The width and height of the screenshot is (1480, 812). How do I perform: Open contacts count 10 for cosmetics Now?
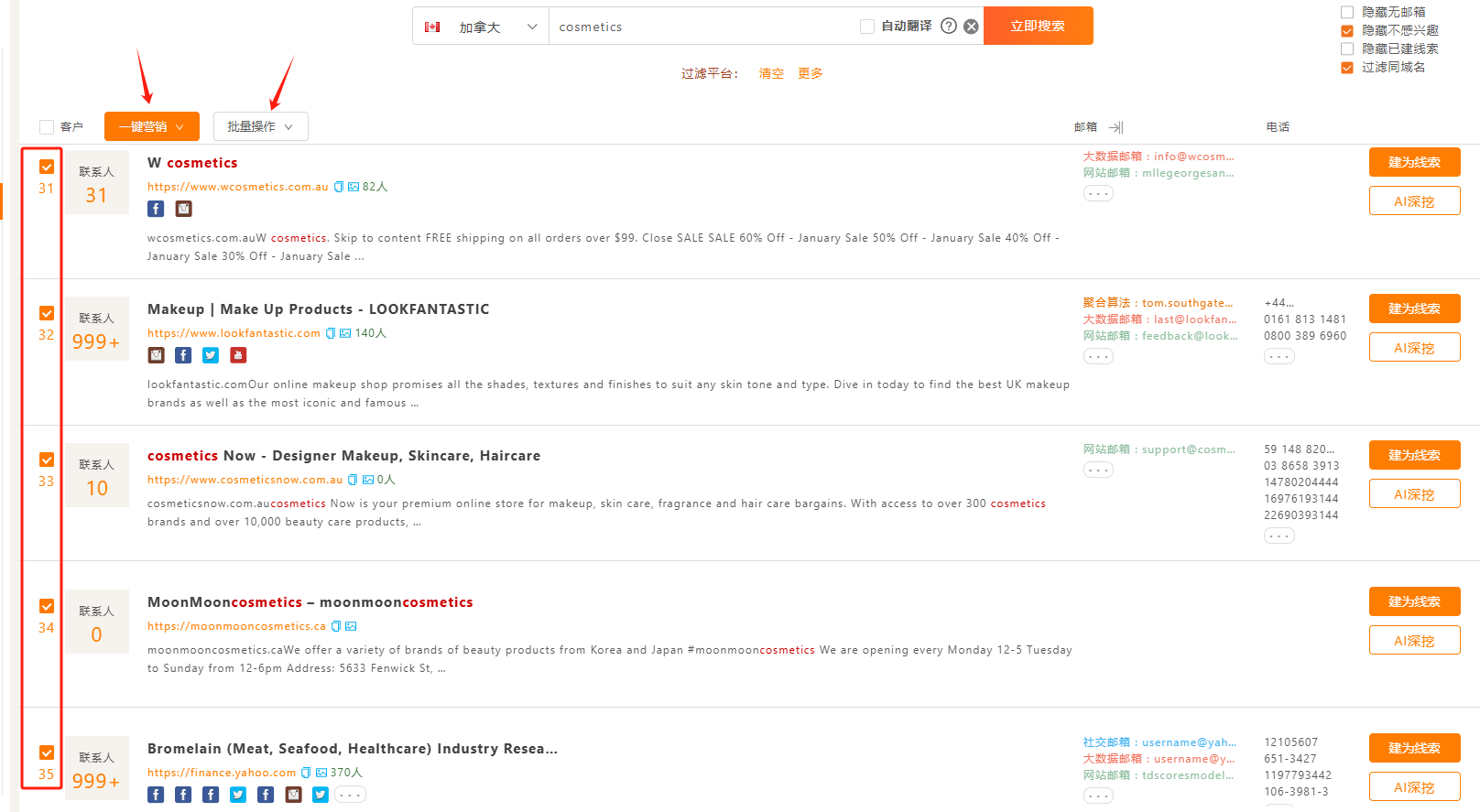point(97,488)
